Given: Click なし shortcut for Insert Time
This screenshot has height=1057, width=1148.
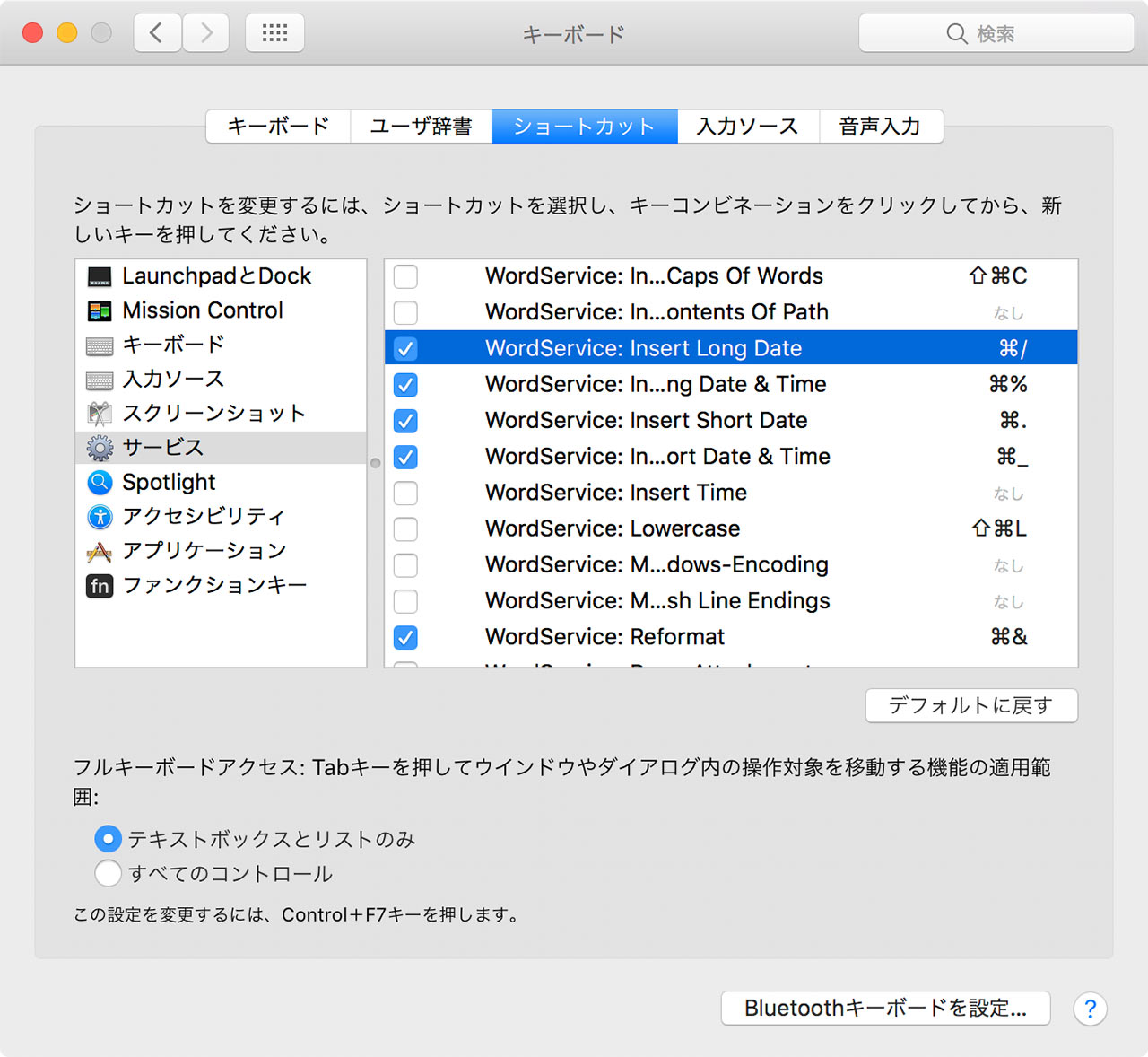Looking at the screenshot, I should [1008, 494].
